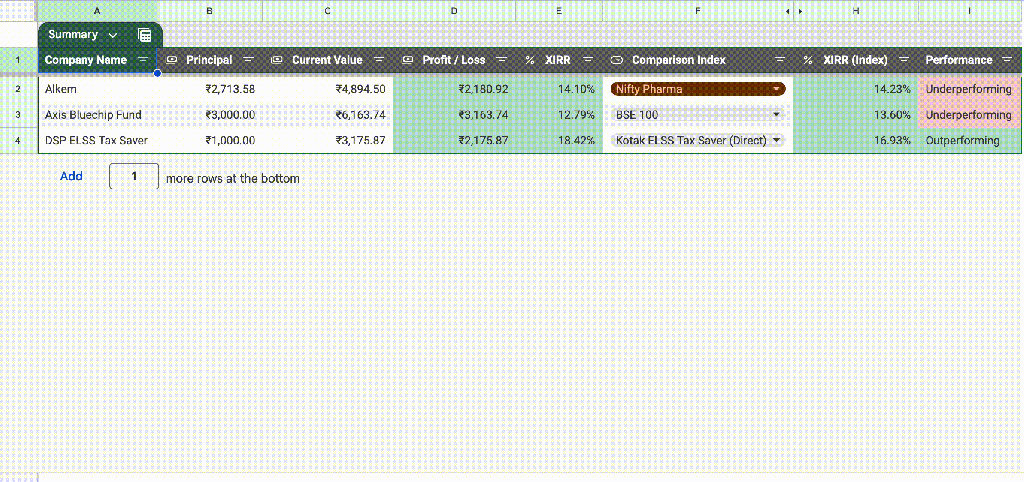This screenshot has height=482, width=1024.
Task: Click the Current Value column filter icon
Action: (379, 60)
